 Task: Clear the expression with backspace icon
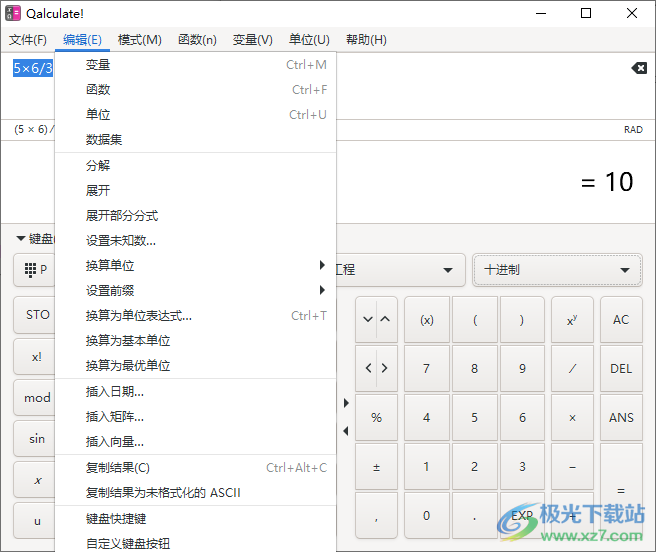pyautogui.click(x=639, y=68)
